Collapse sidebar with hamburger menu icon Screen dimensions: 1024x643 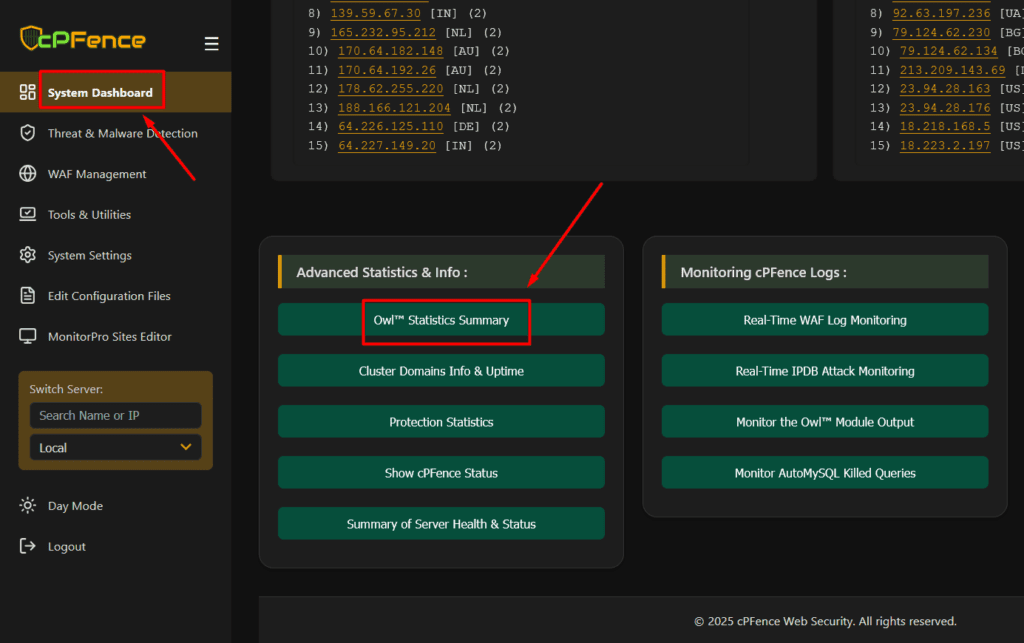click(211, 44)
